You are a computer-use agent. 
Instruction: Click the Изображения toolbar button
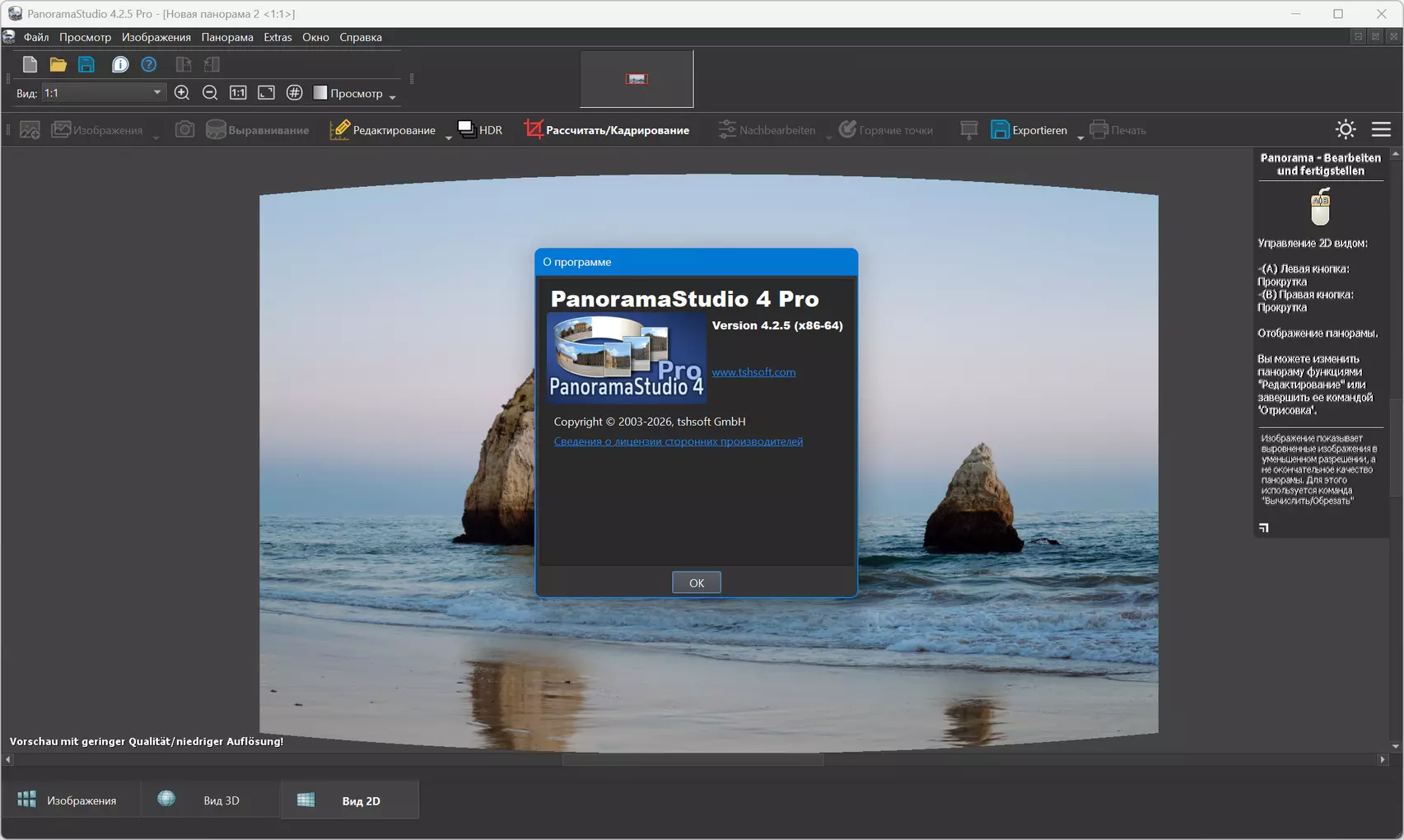coord(97,130)
